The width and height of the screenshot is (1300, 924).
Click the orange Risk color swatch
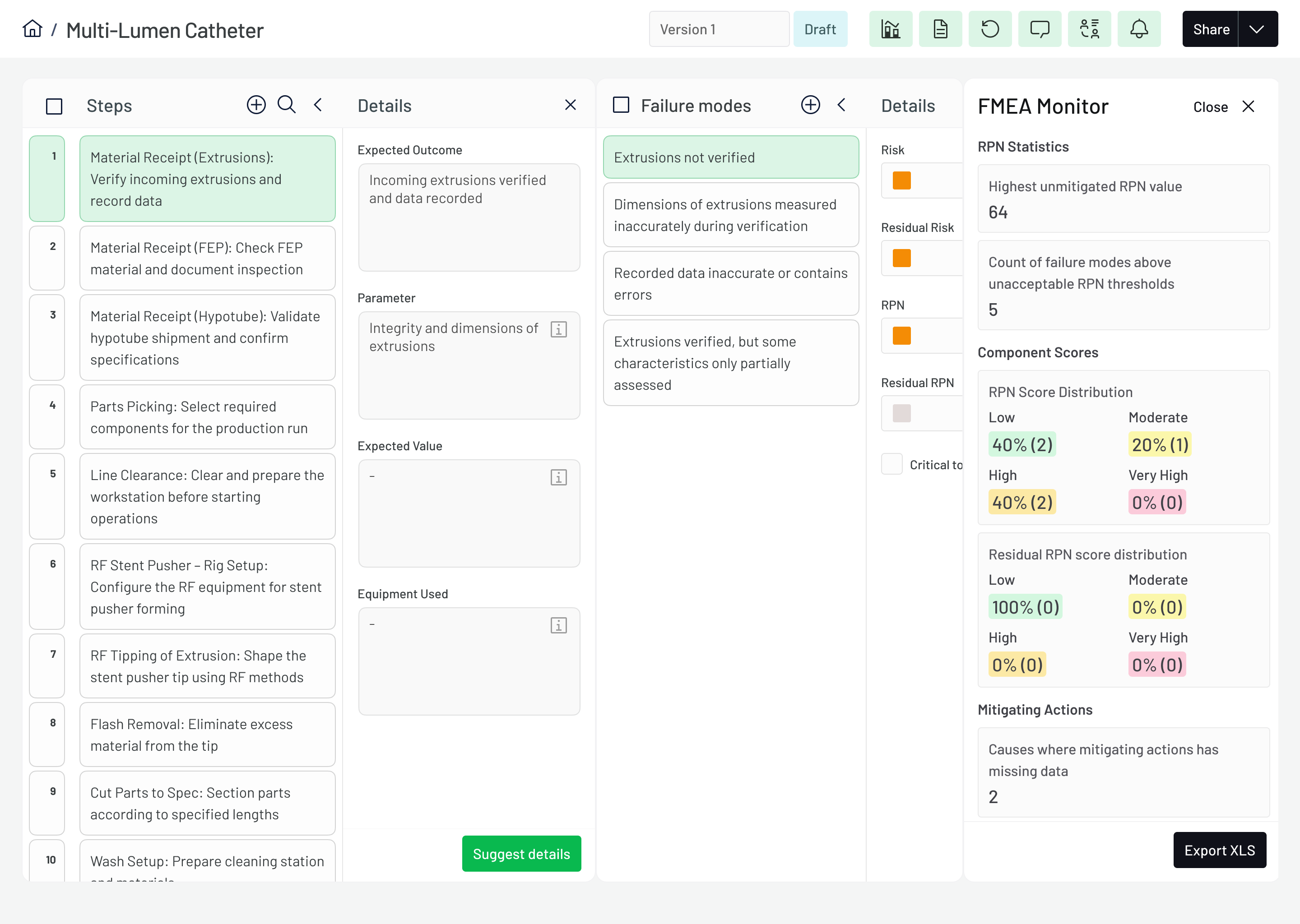(901, 180)
